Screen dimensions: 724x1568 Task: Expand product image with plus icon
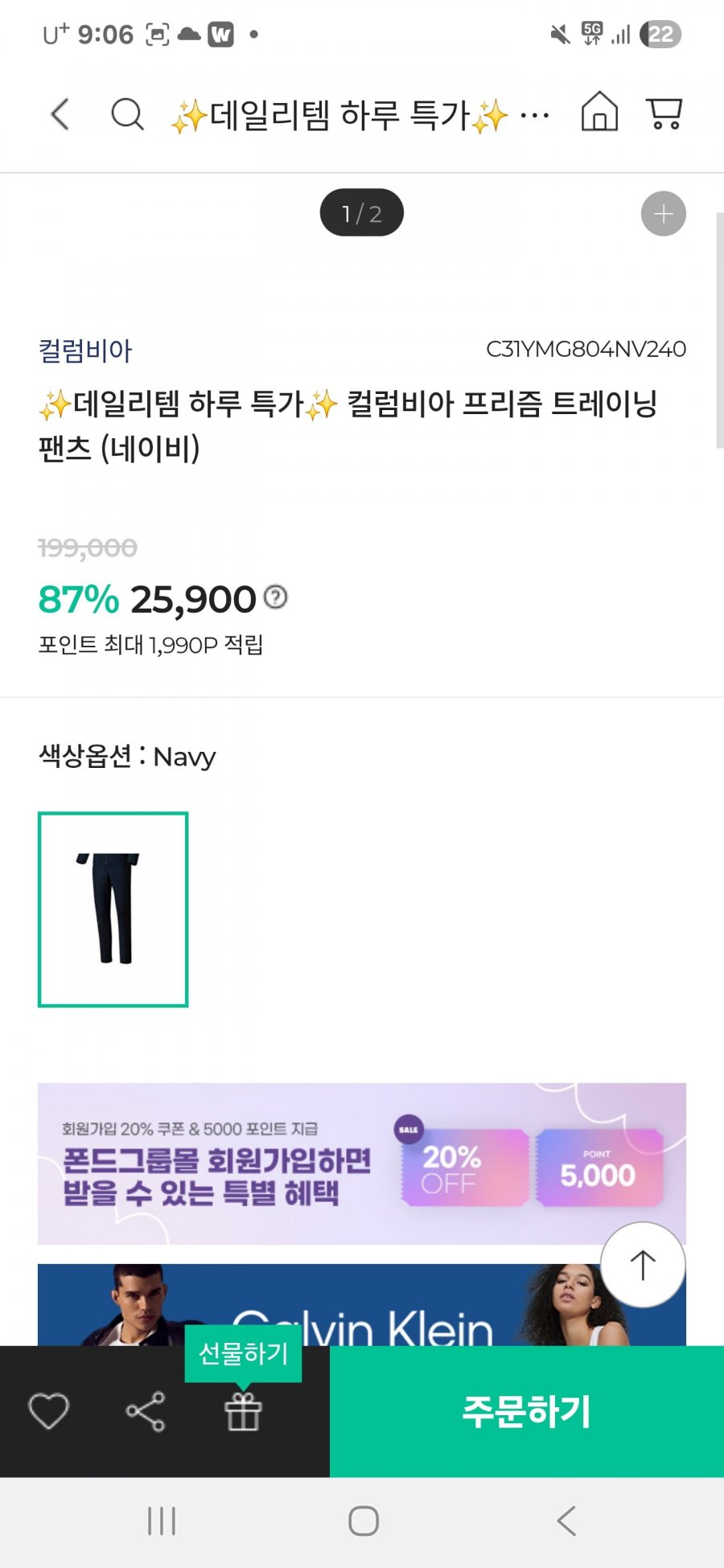(664, 214)
